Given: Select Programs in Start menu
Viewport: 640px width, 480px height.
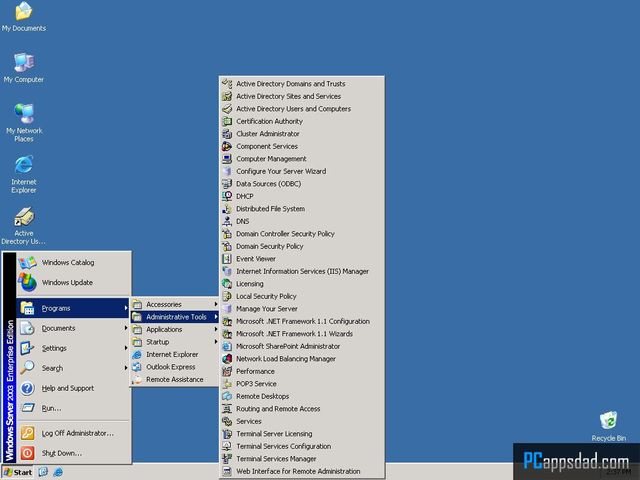Looking at the screenshot, I should point(73,308).
